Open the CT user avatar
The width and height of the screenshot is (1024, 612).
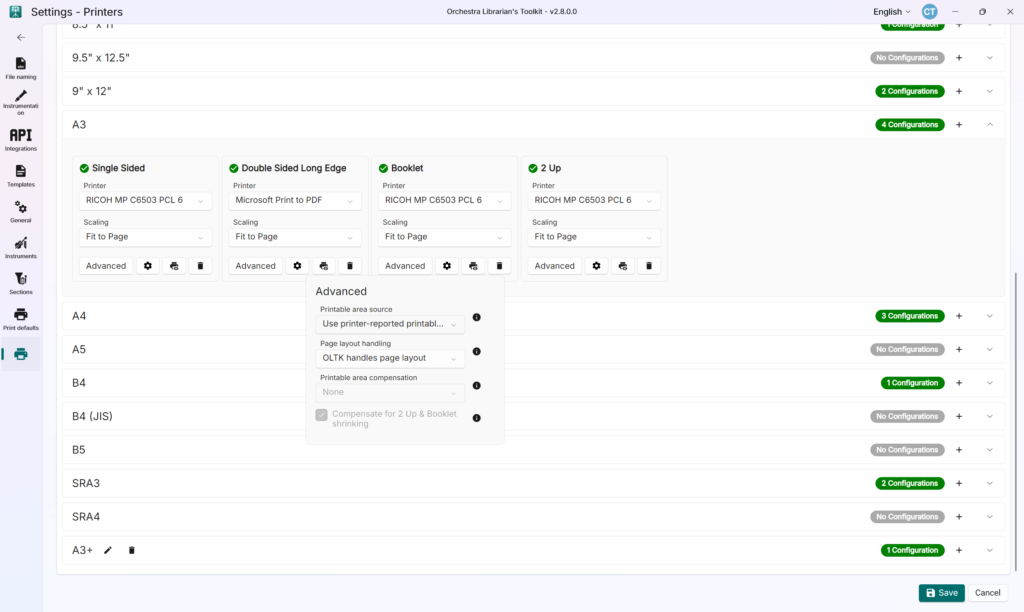pos(929,12)
